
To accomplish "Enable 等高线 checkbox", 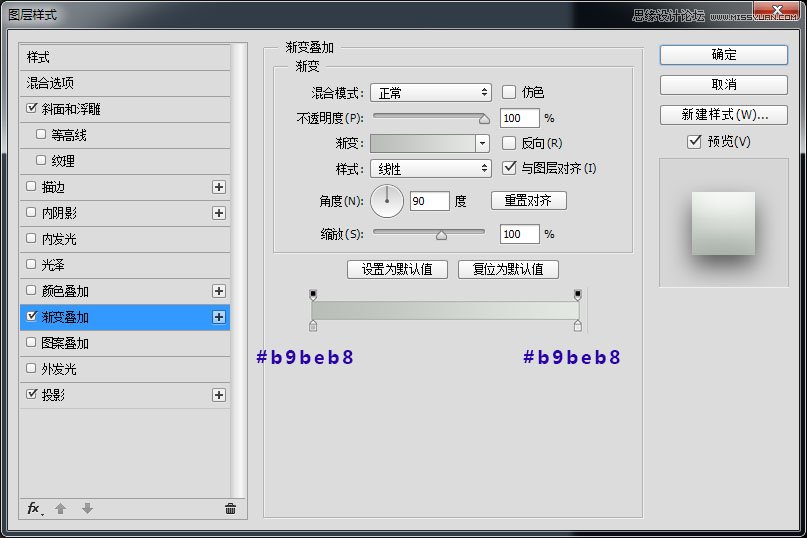I will click(41, 134).
